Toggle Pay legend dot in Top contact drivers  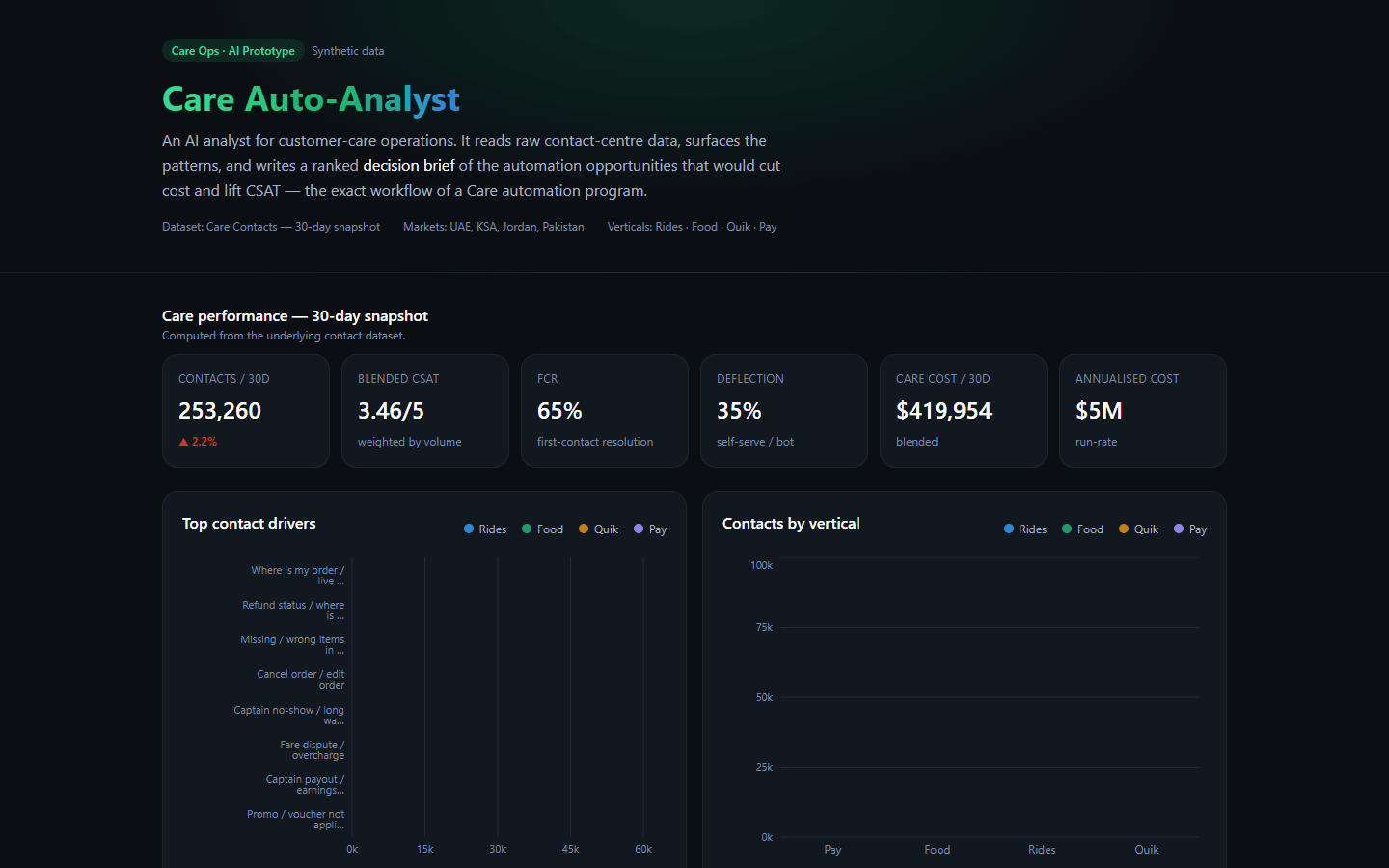click(639, 529)
